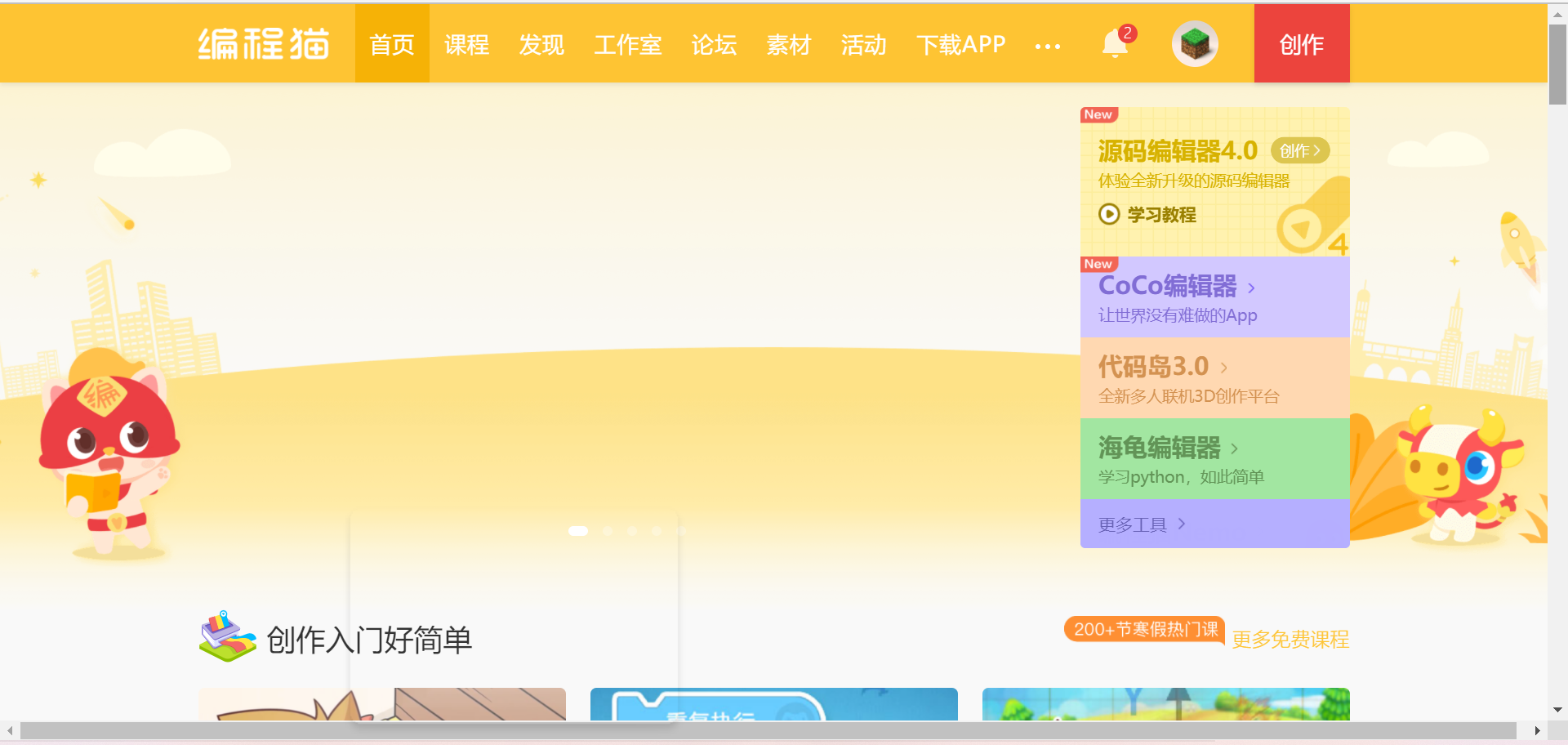Select the second carousel indicator dot
The width and height of the screenshot is (1568, 745).
click(607, 531)
